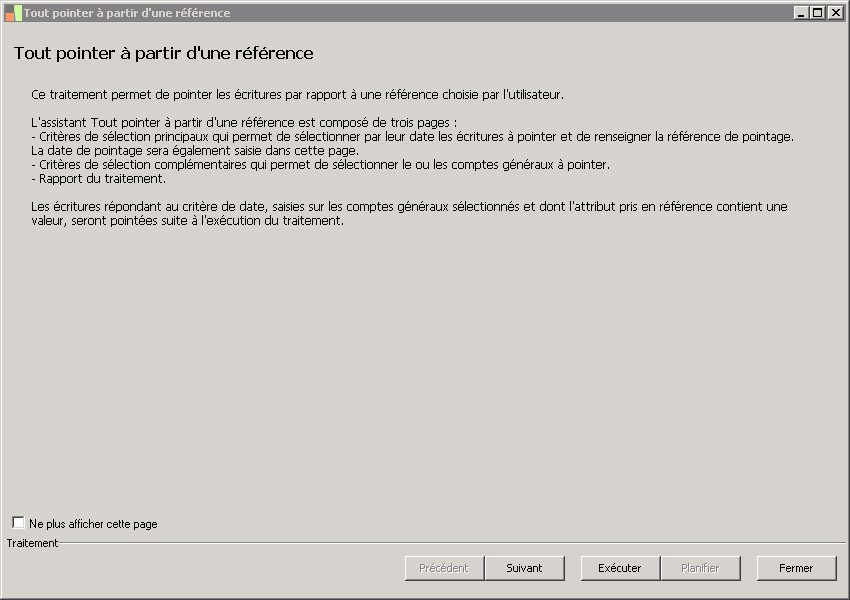This screenshot has width=850, height=600.
Task: Click the 'Rapport du traitement' line
Action: point(99,179)
